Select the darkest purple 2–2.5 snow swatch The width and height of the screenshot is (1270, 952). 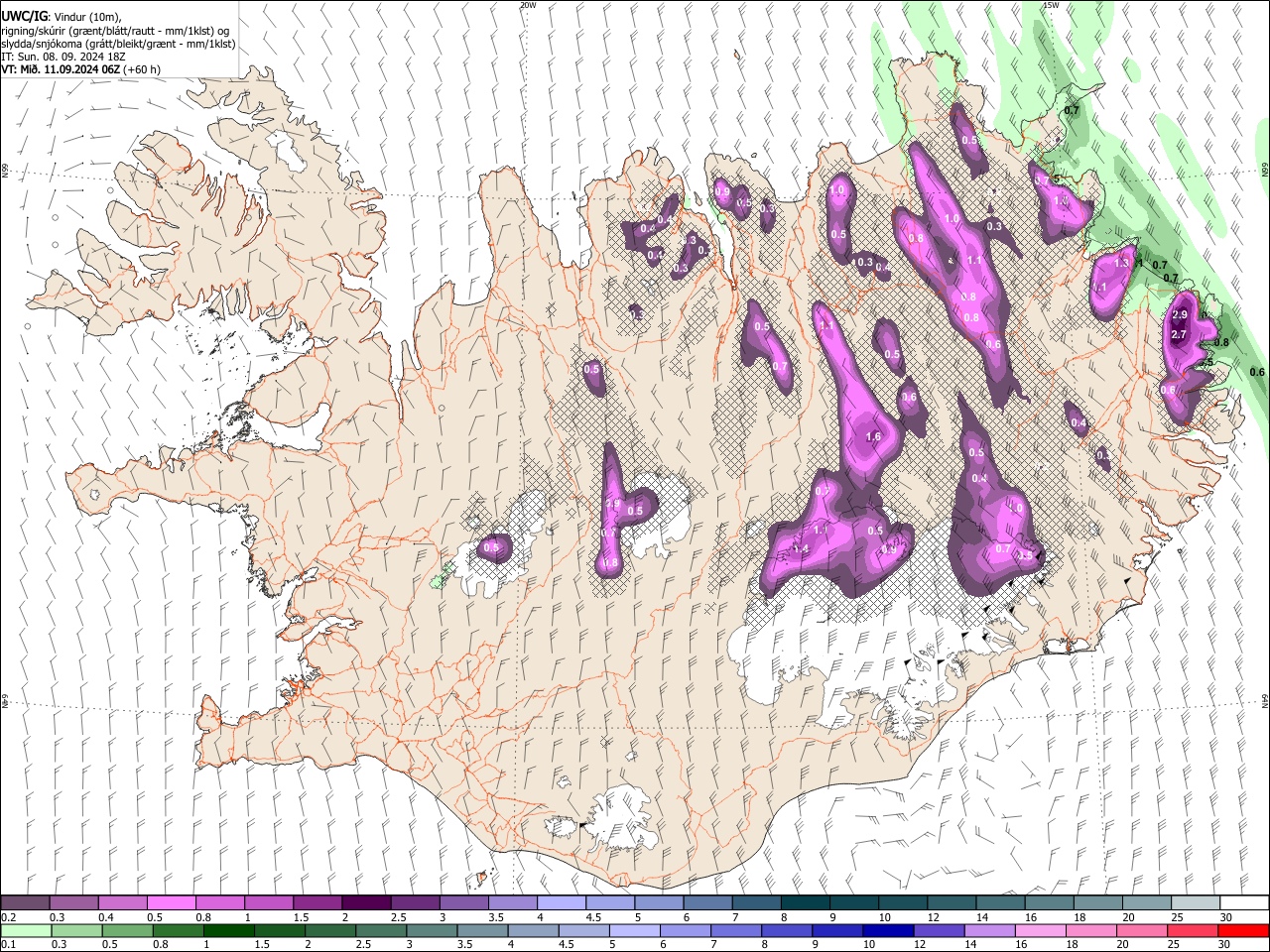tap(366, 903)
